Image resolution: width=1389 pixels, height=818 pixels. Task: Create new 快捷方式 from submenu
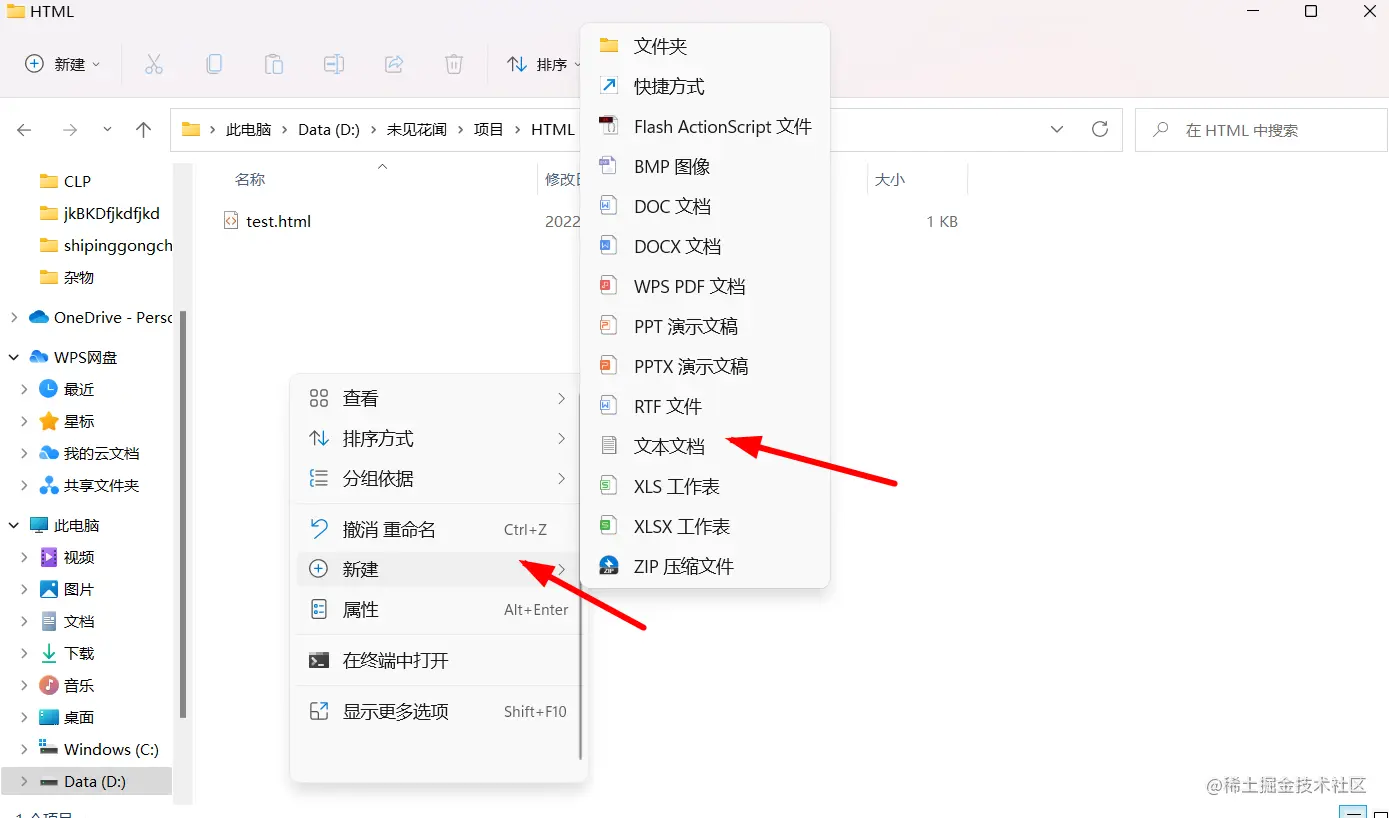pos(705,86)
